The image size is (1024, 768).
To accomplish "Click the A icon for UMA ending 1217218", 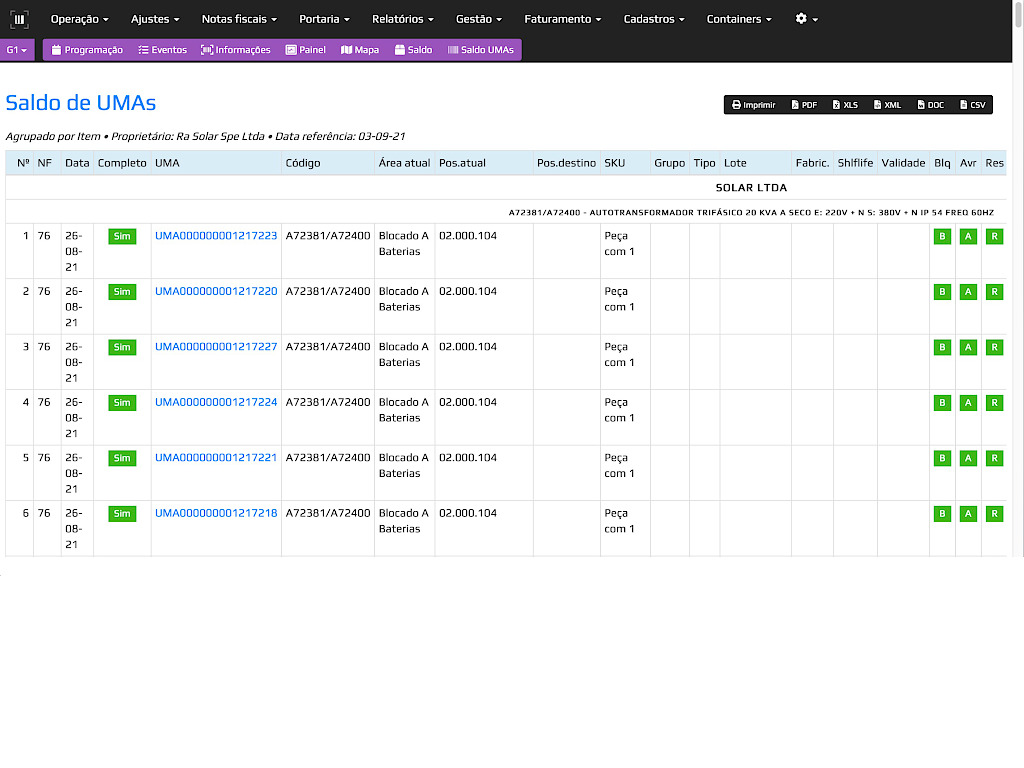I will coord(968,514).
